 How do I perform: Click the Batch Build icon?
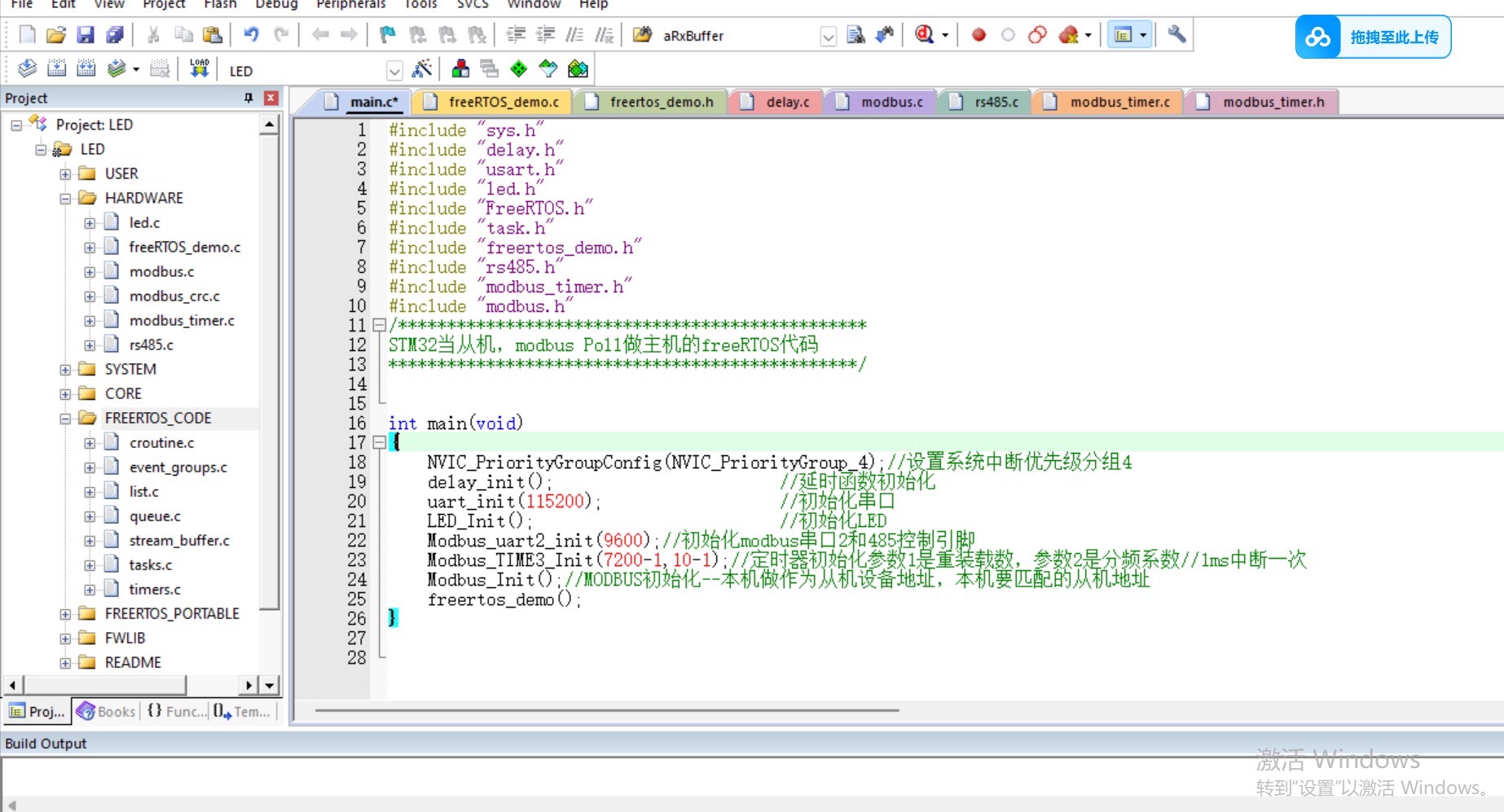(117, 69)
